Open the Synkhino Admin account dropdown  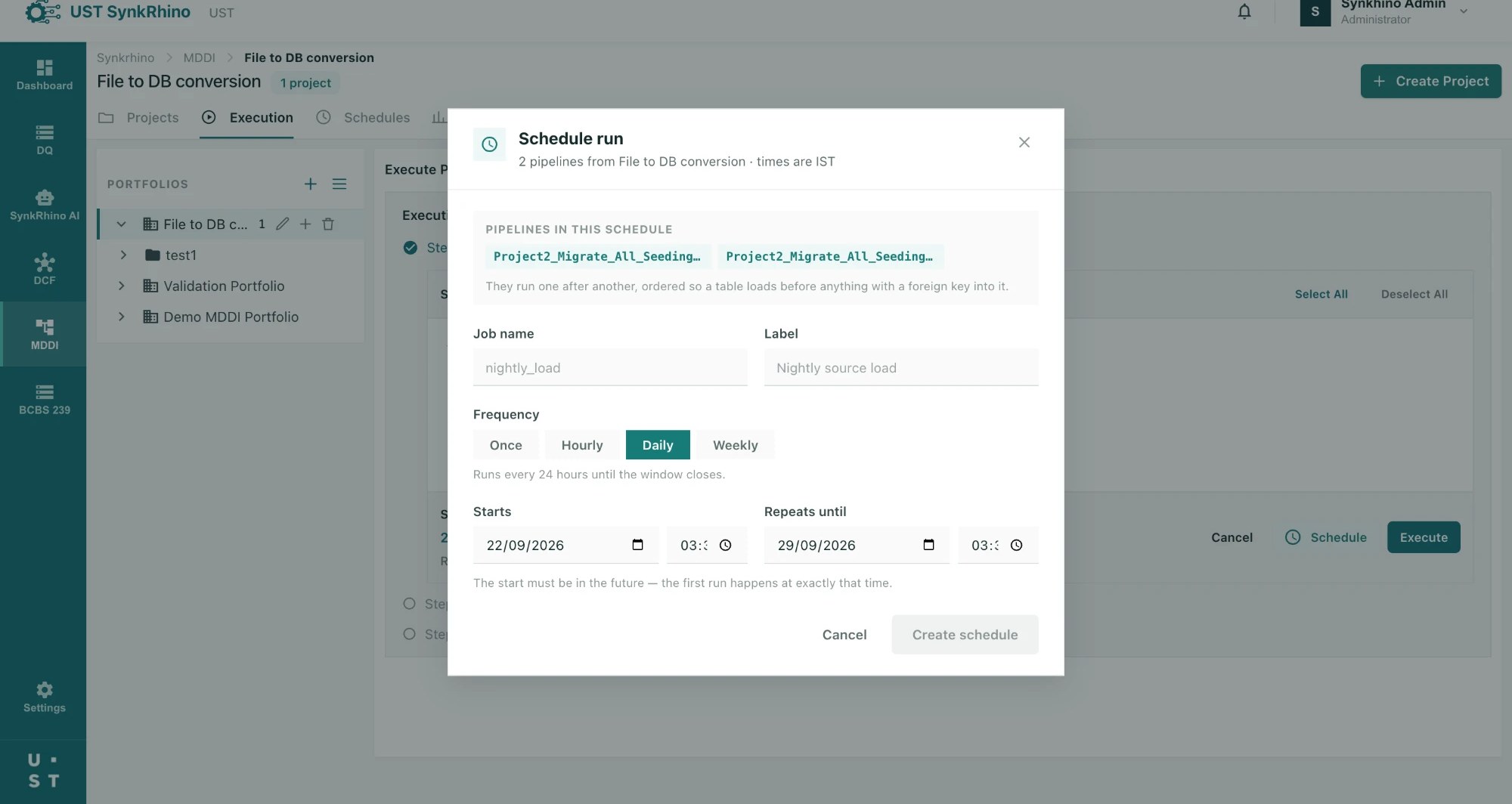pyautogui.click(x=1464, y=11)
